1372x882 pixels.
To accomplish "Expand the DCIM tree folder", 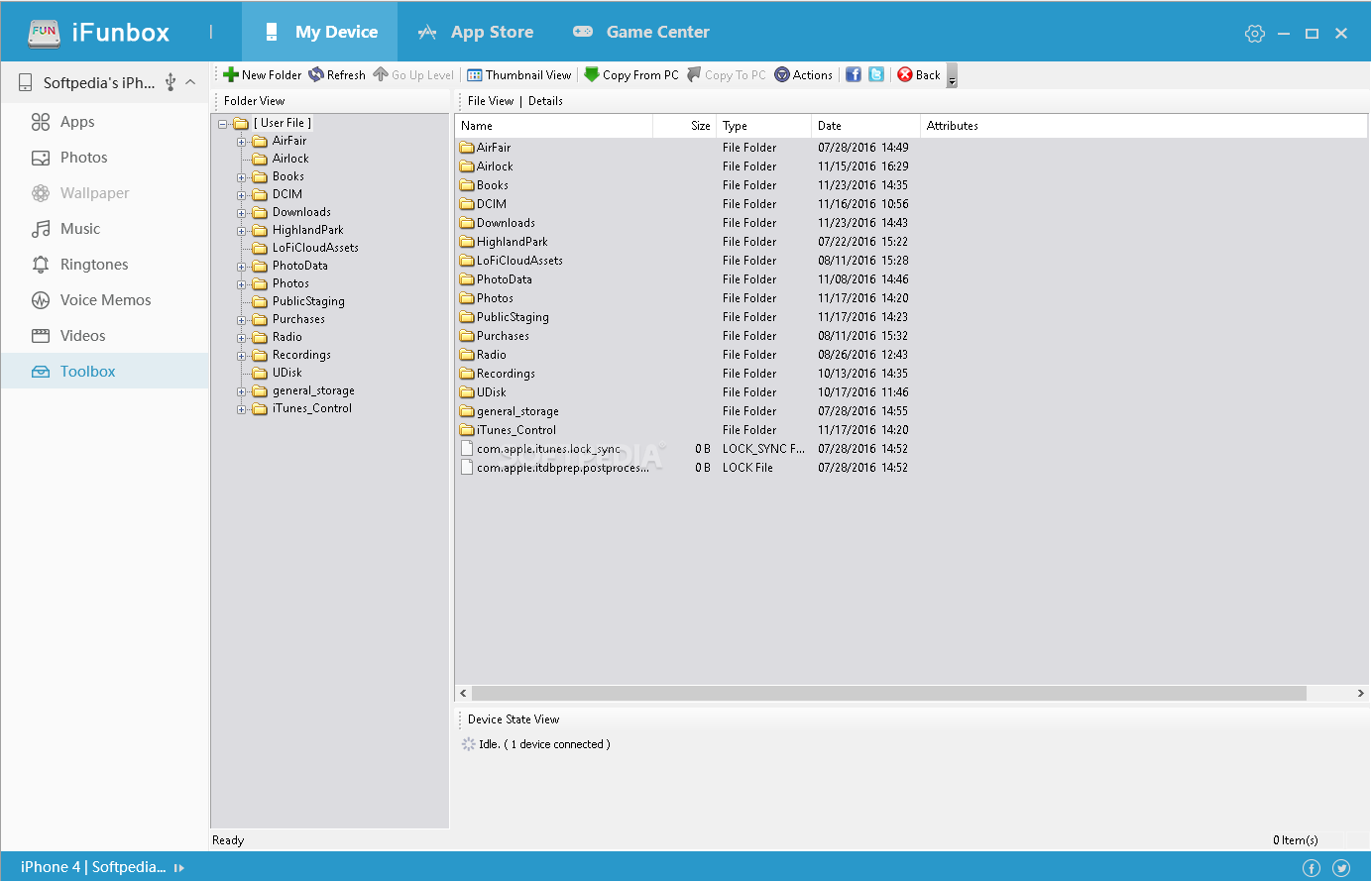I will pos(241,195).
